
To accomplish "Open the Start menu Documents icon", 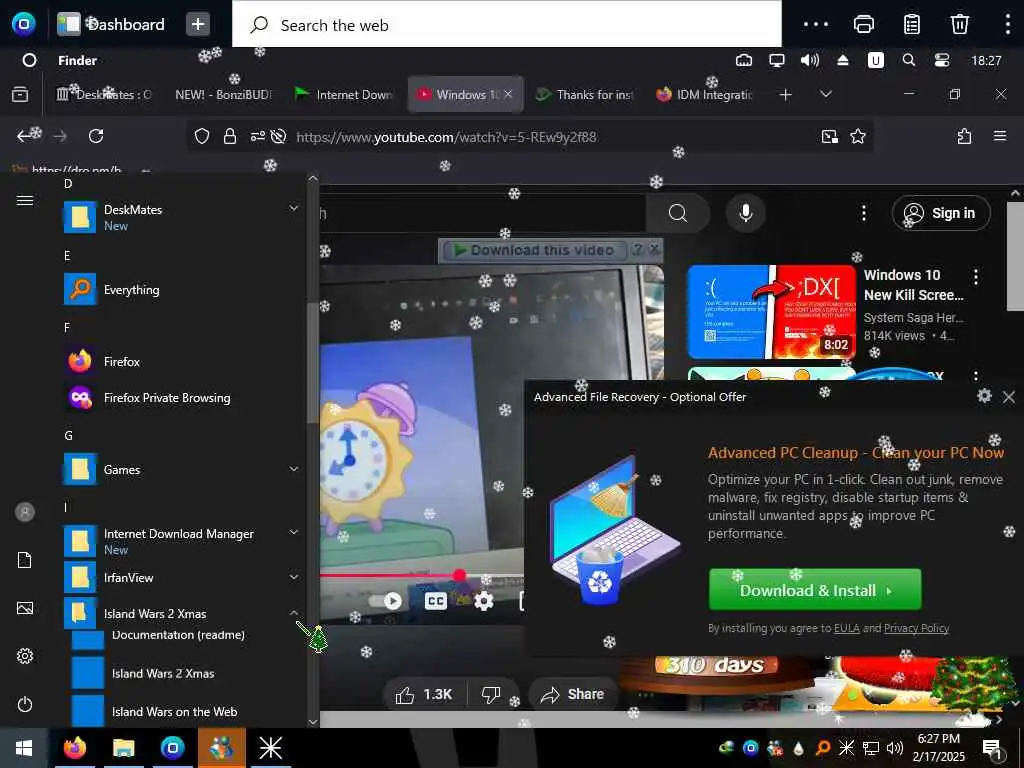I will (x=25, y=560).
